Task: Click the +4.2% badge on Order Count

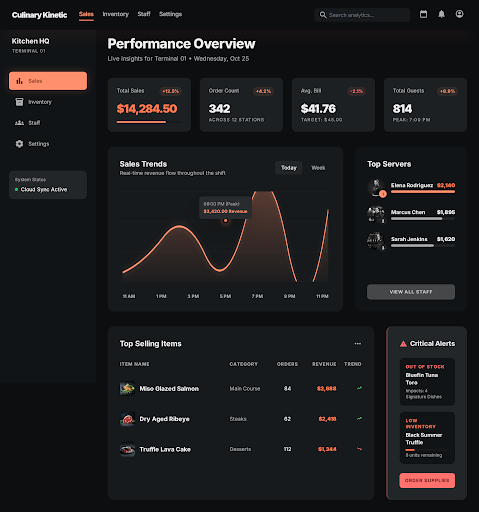Action: pos(263,91)
